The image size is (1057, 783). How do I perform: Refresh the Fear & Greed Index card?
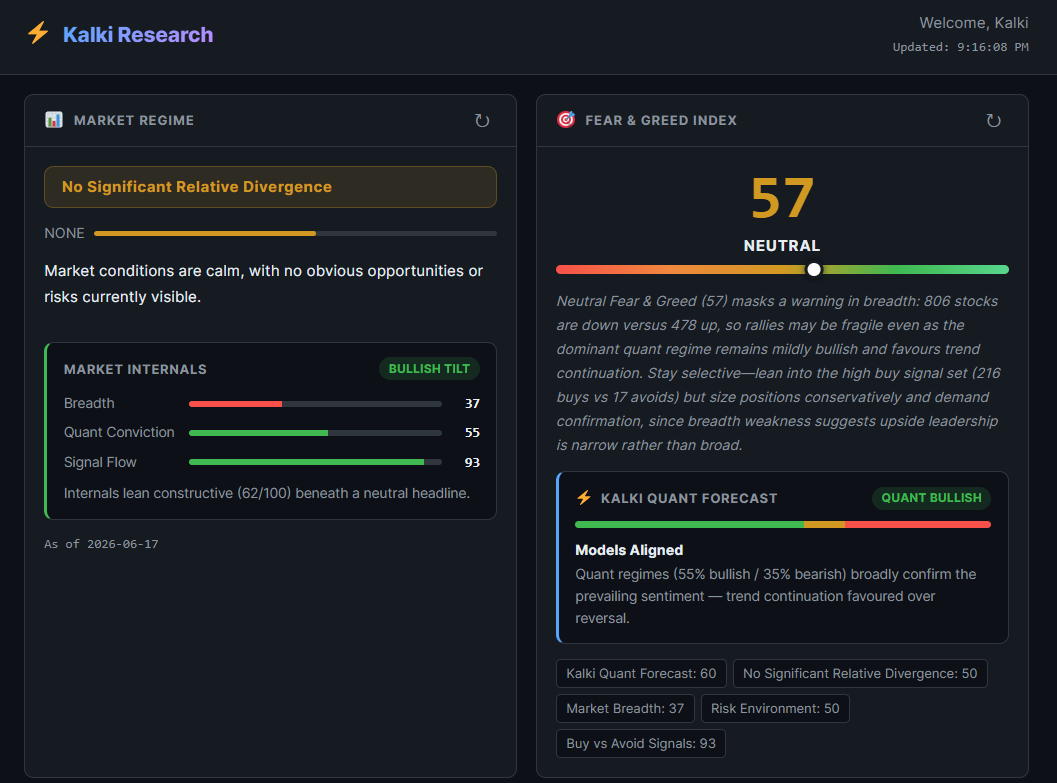(x=993, y=121)
